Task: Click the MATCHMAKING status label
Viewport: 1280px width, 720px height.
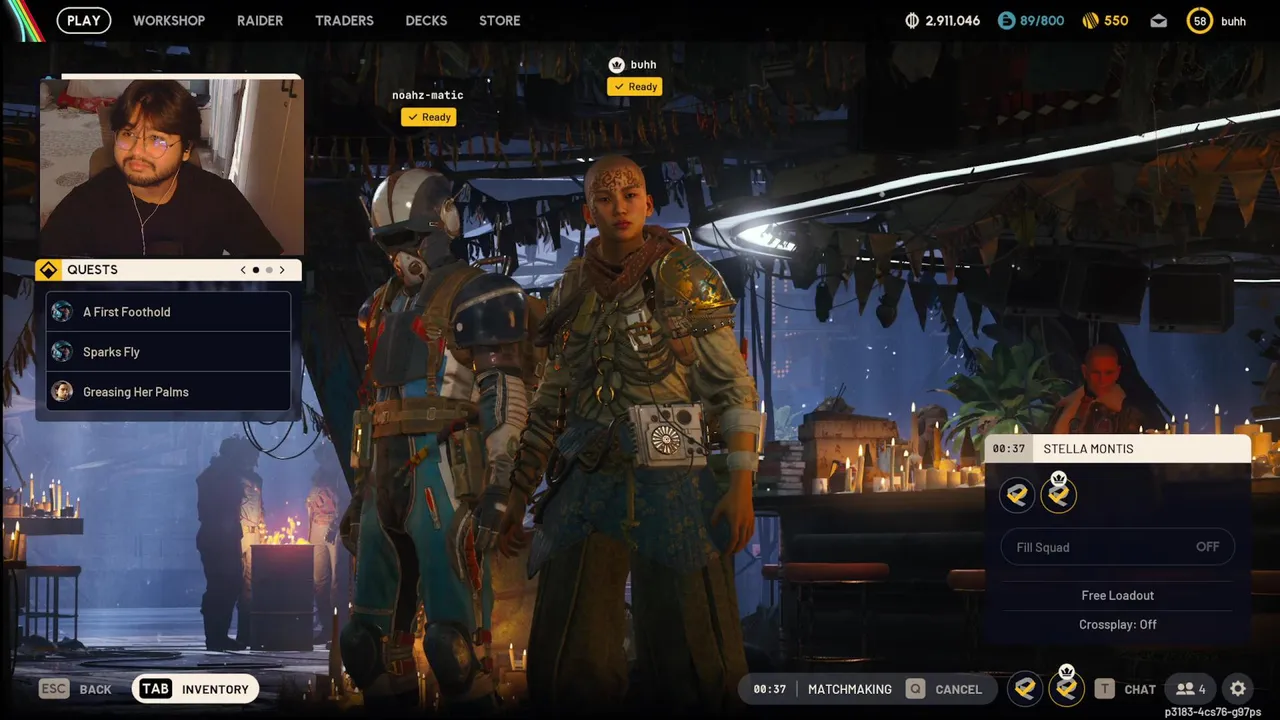Action: [850, 689]
